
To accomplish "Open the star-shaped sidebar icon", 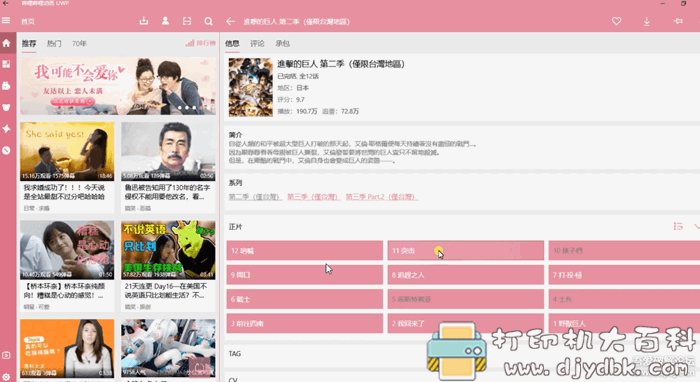I will click(x=6, y=129).
